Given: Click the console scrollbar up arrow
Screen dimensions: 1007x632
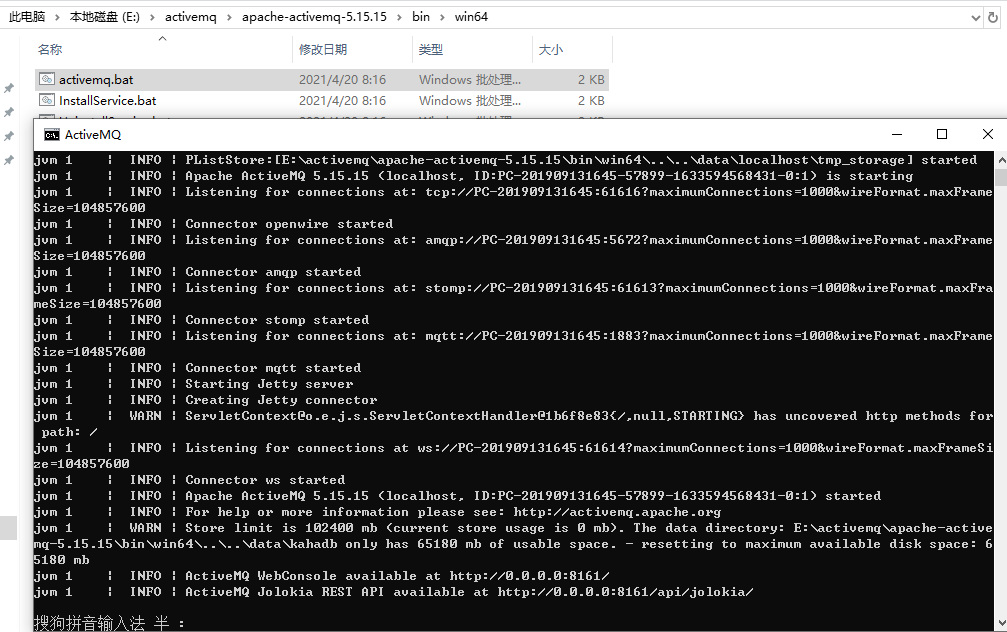Looking at the screenshot, I should tap(999, 158).
